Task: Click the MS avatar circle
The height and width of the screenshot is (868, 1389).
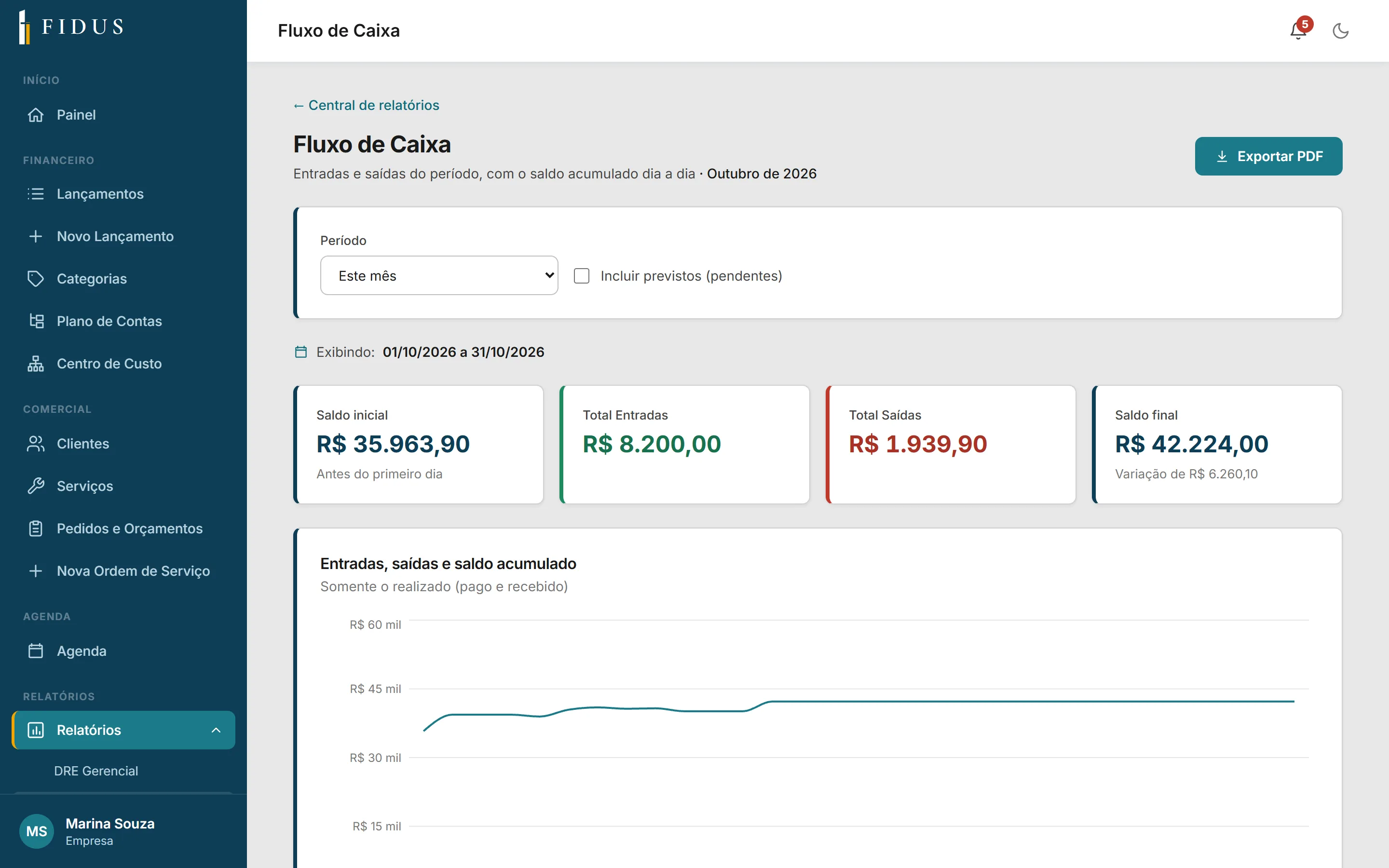Action: click(x=37, y=831)
